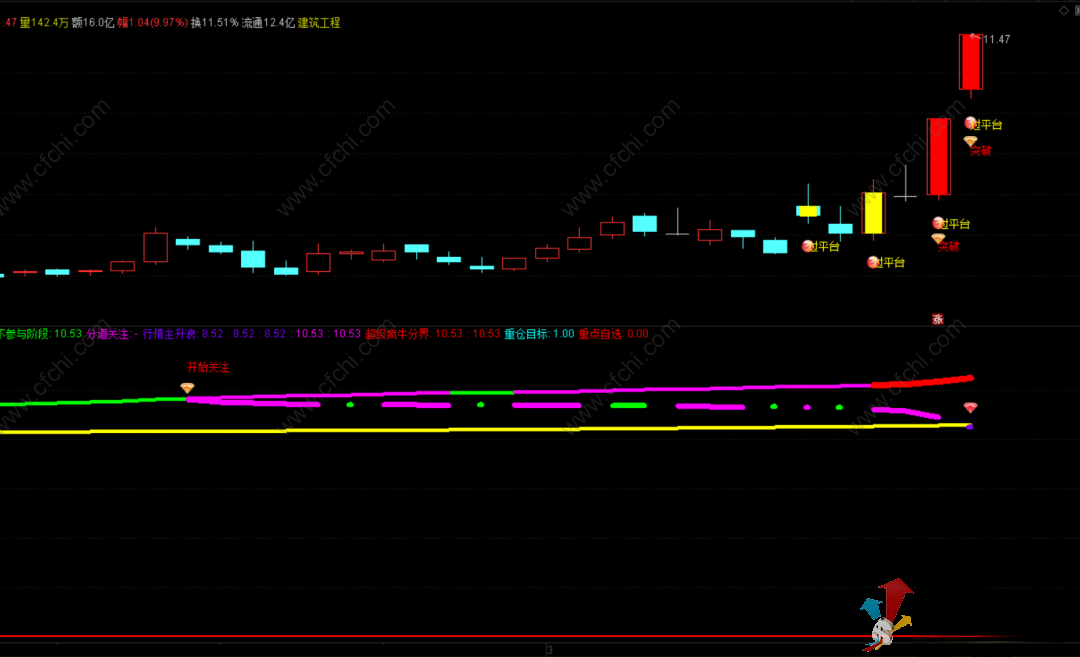Click the 超级疯牛分界 indicator label
1080x657 pixels.
coord(397,334)
